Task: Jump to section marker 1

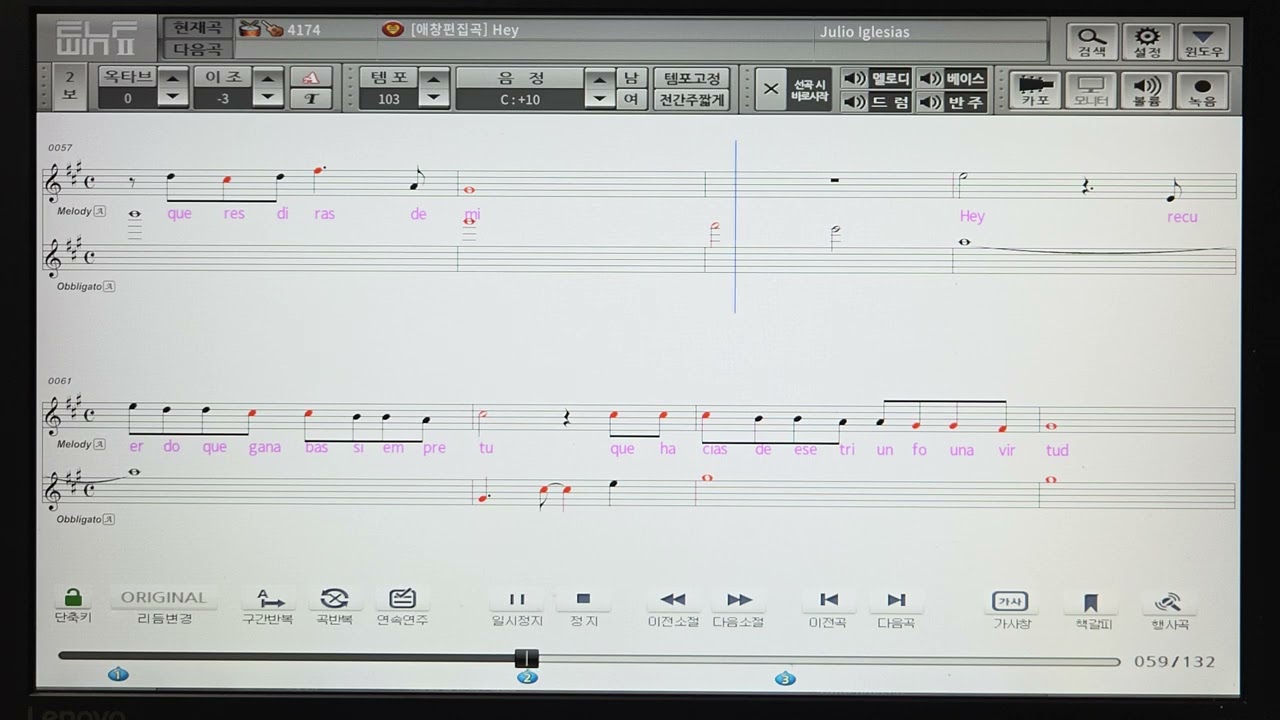Action: pos(117,675)
